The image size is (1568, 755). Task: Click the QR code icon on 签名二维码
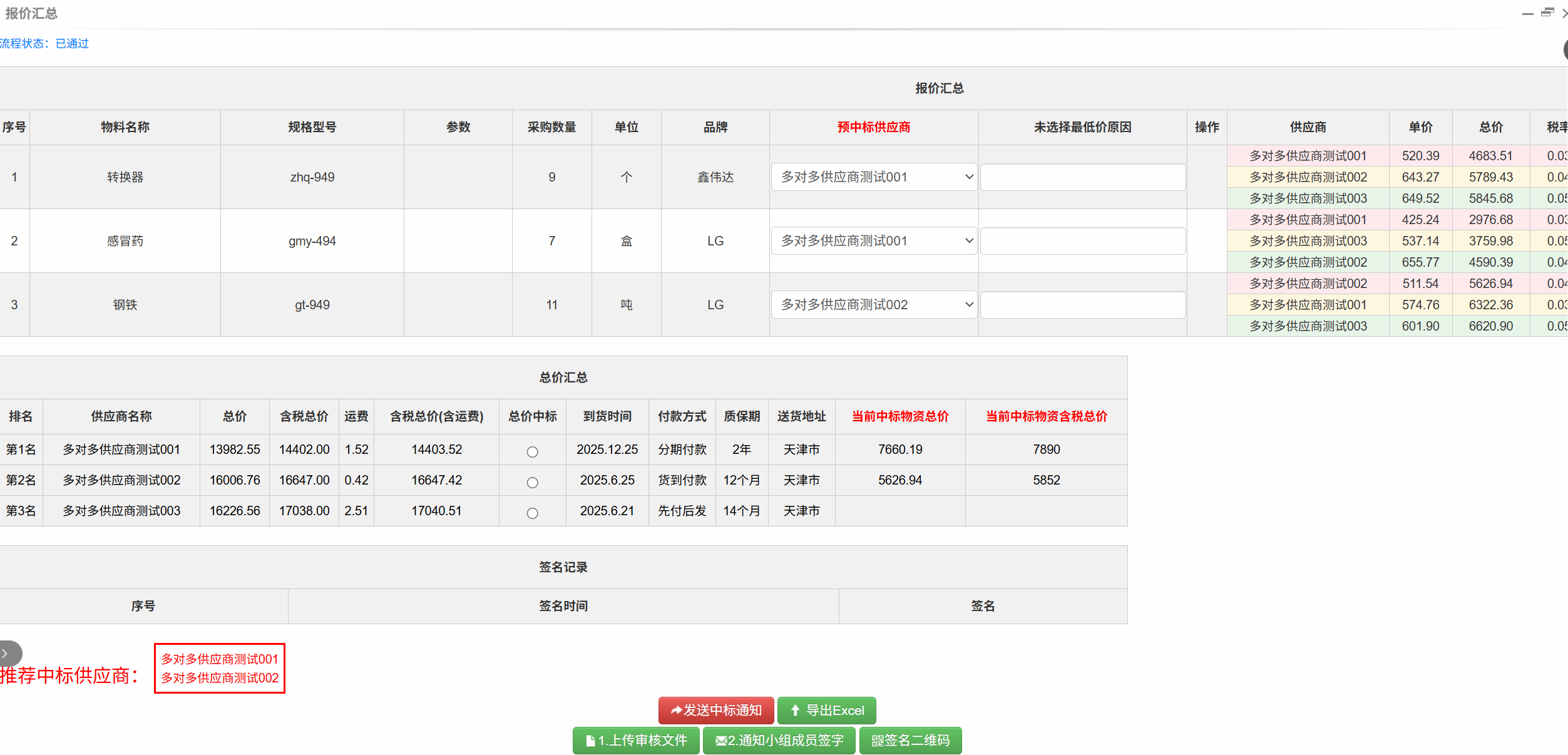click(x=878, y=740)
